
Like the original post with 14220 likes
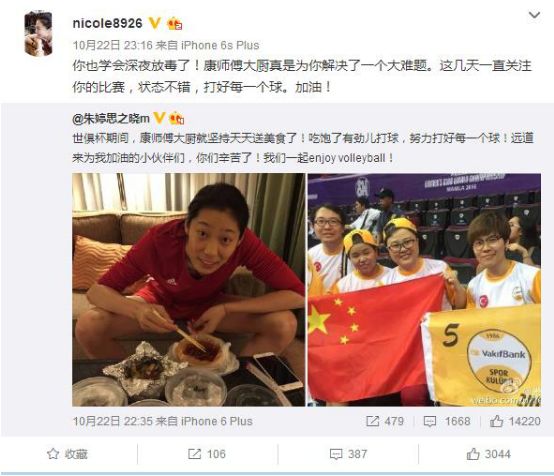(x=515, y=421)
